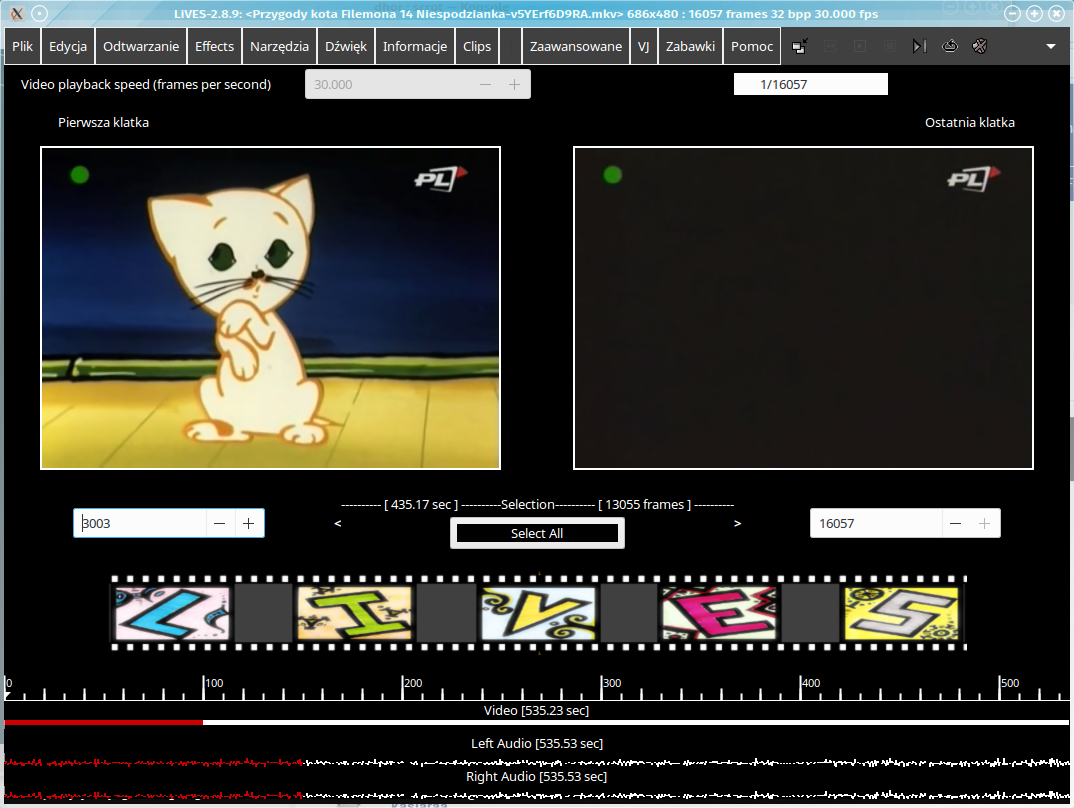Open the Pomoc menu
Viewport: 1074px width, 808px height.
click(x=752, y=46)
